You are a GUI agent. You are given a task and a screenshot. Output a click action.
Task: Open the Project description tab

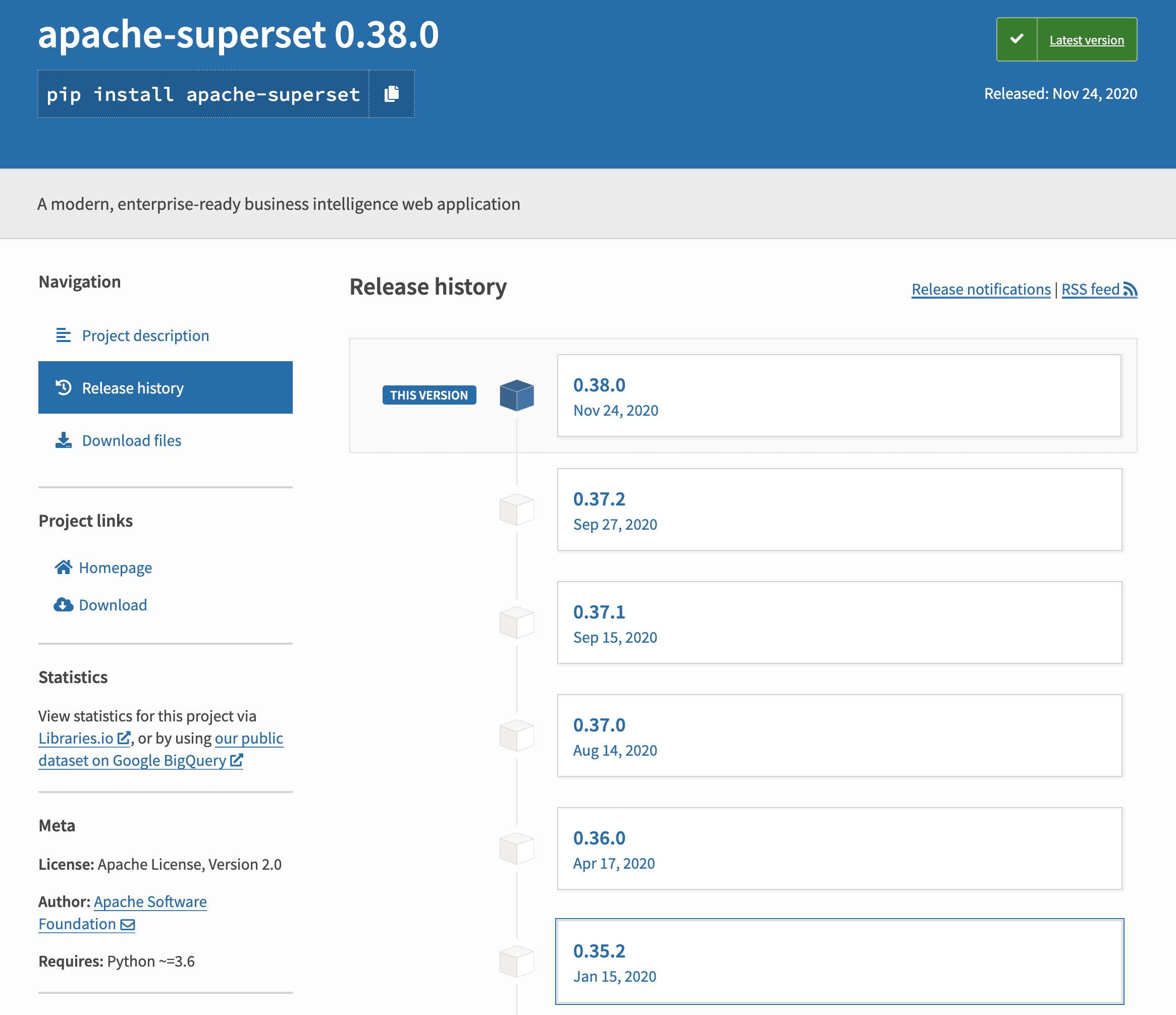click(x=145, y=335)
